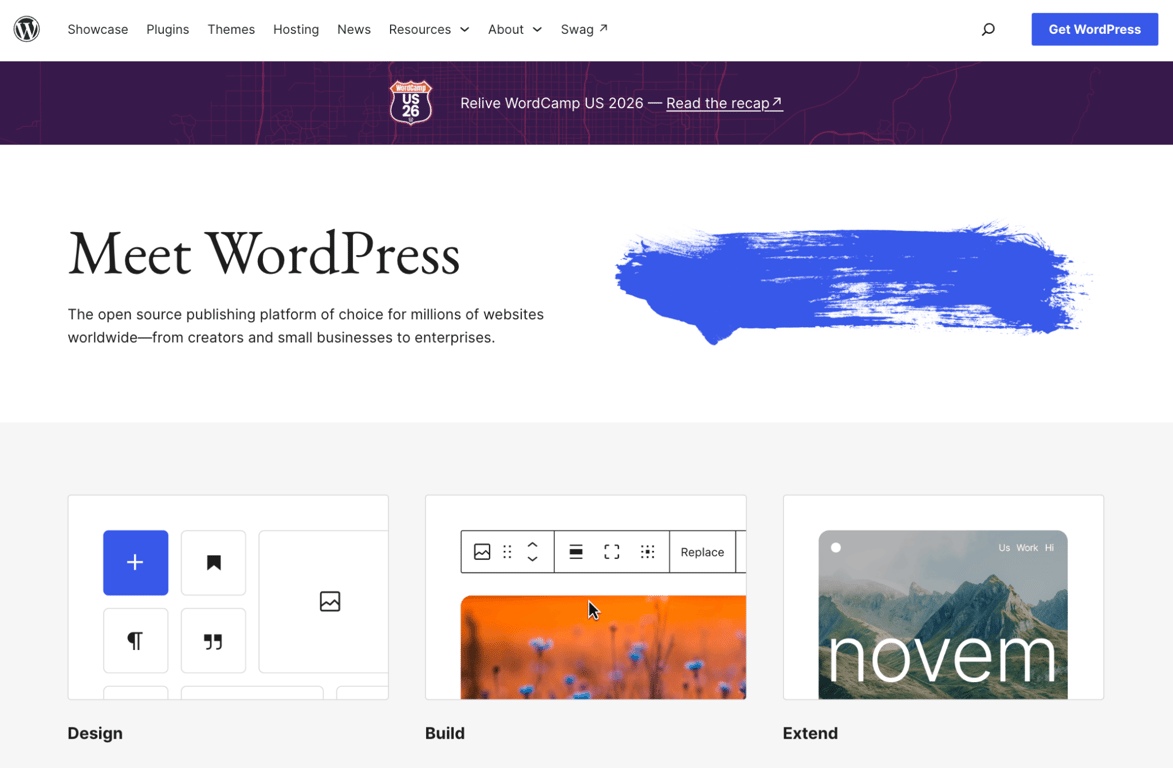
Task: Expand the About dropdown menu
Action: [x=515, y=29]
